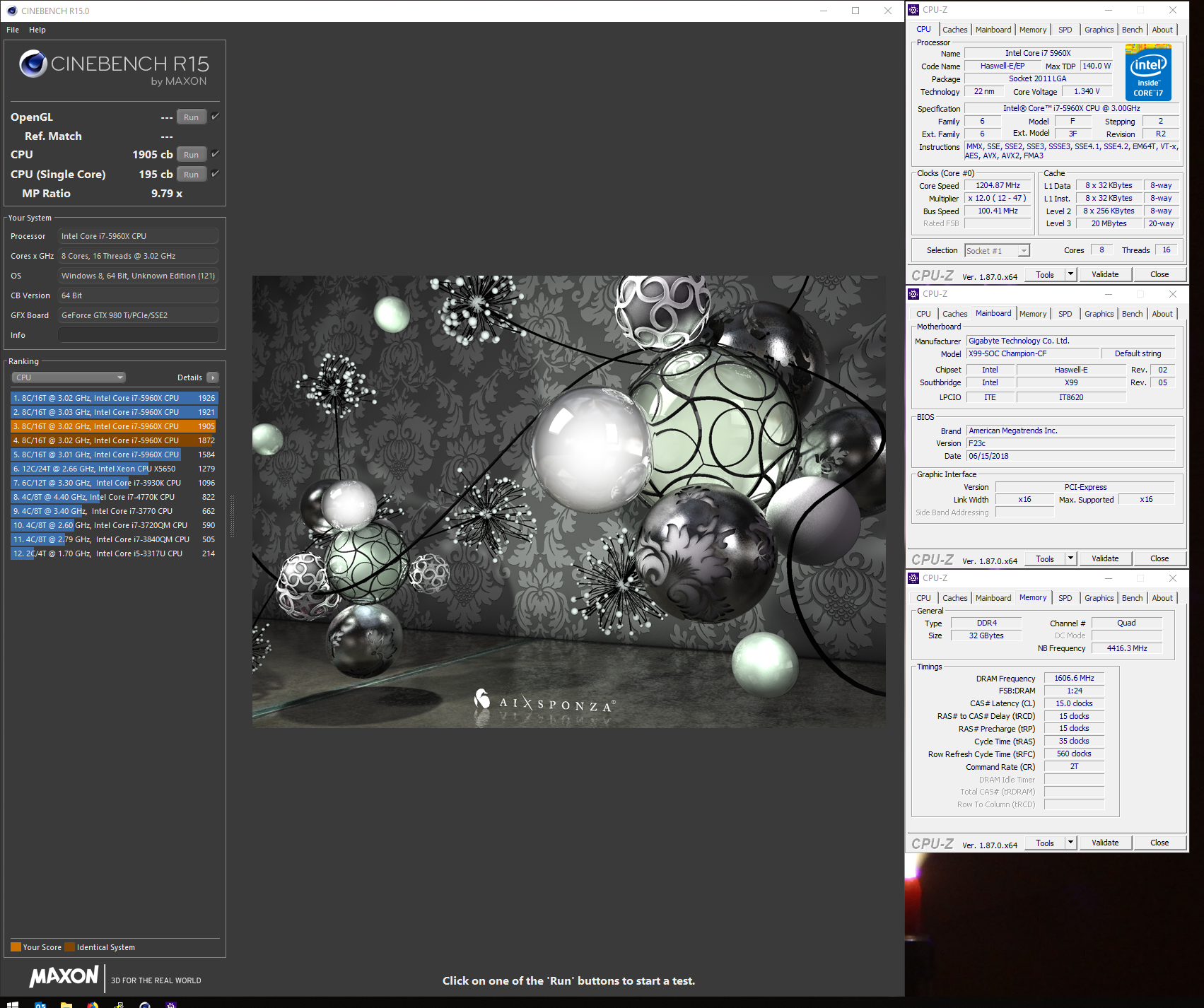Click the Info text field in Your System
Viewport: 1204px width, 1008px height.
coord(138,335)
